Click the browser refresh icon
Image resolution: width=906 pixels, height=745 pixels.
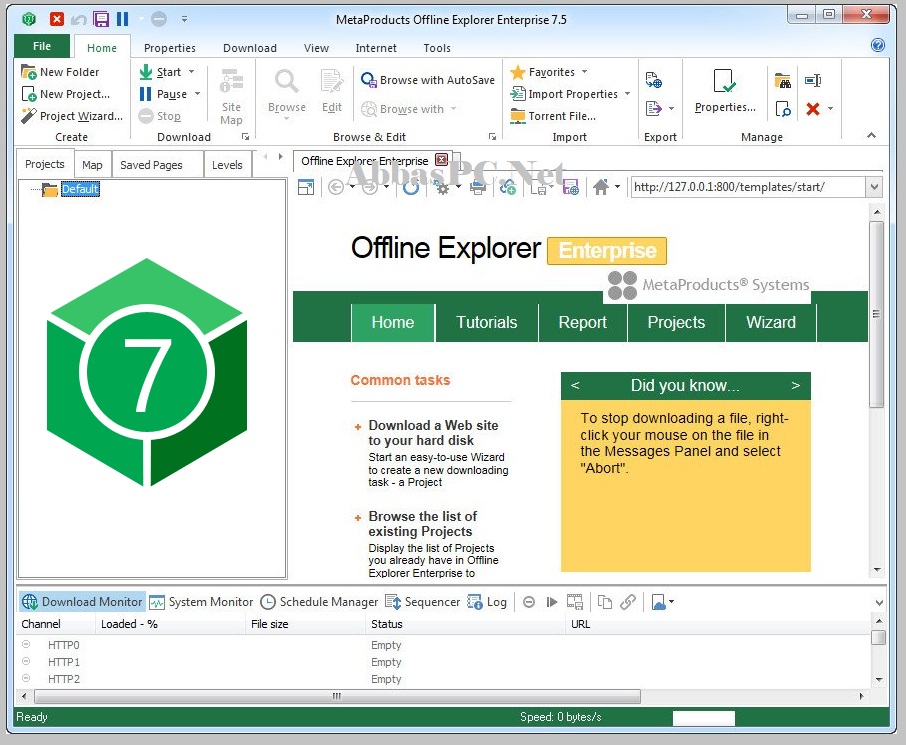click(x=411, y=187)
